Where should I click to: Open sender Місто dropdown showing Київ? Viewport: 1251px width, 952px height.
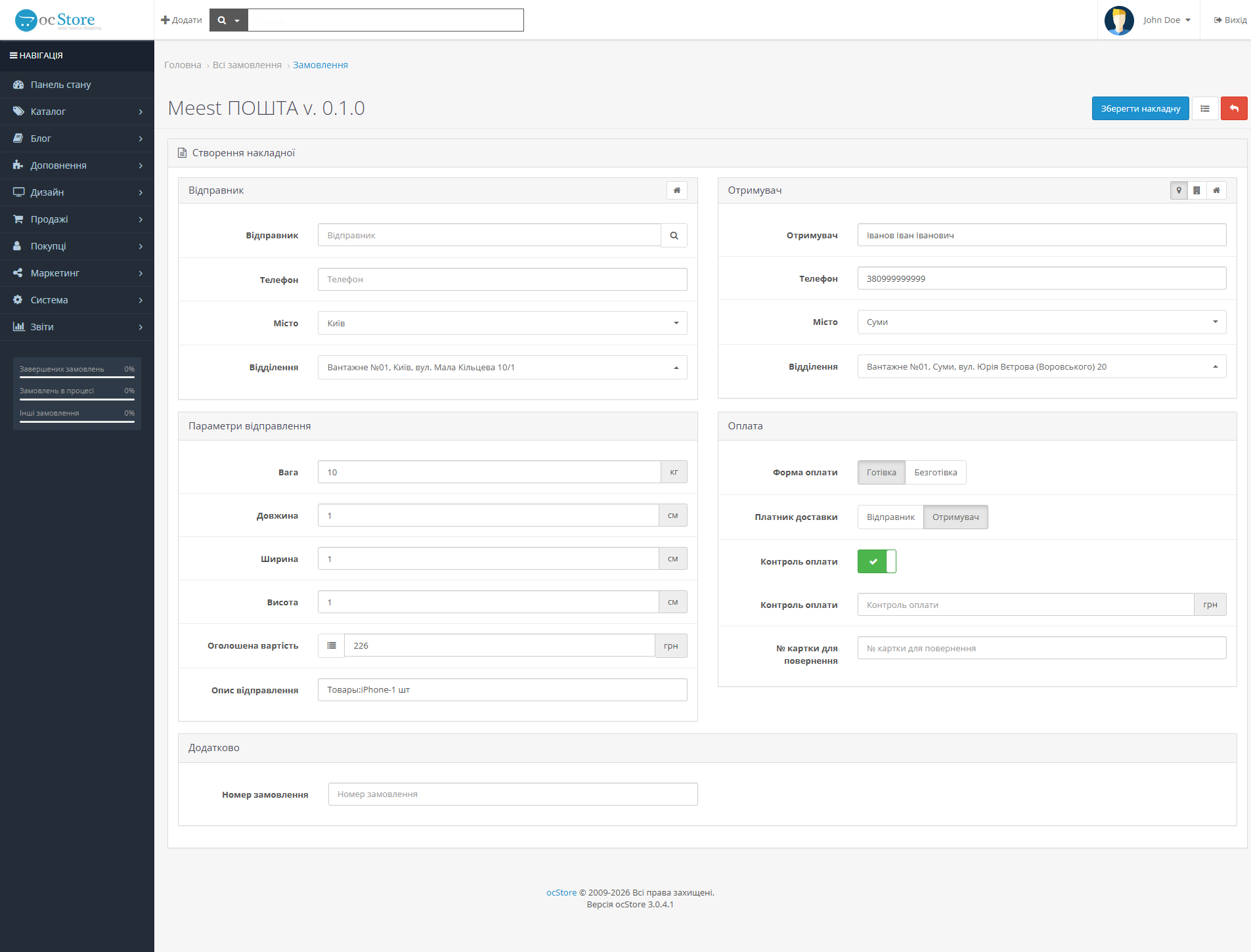(502, 324)
